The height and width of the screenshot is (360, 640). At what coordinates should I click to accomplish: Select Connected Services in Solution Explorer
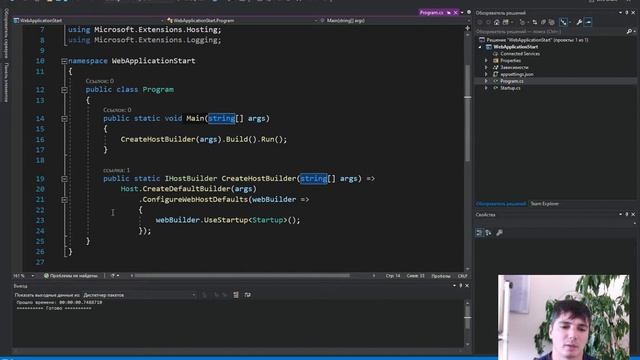pyautogui.click(x=520, y=53)
